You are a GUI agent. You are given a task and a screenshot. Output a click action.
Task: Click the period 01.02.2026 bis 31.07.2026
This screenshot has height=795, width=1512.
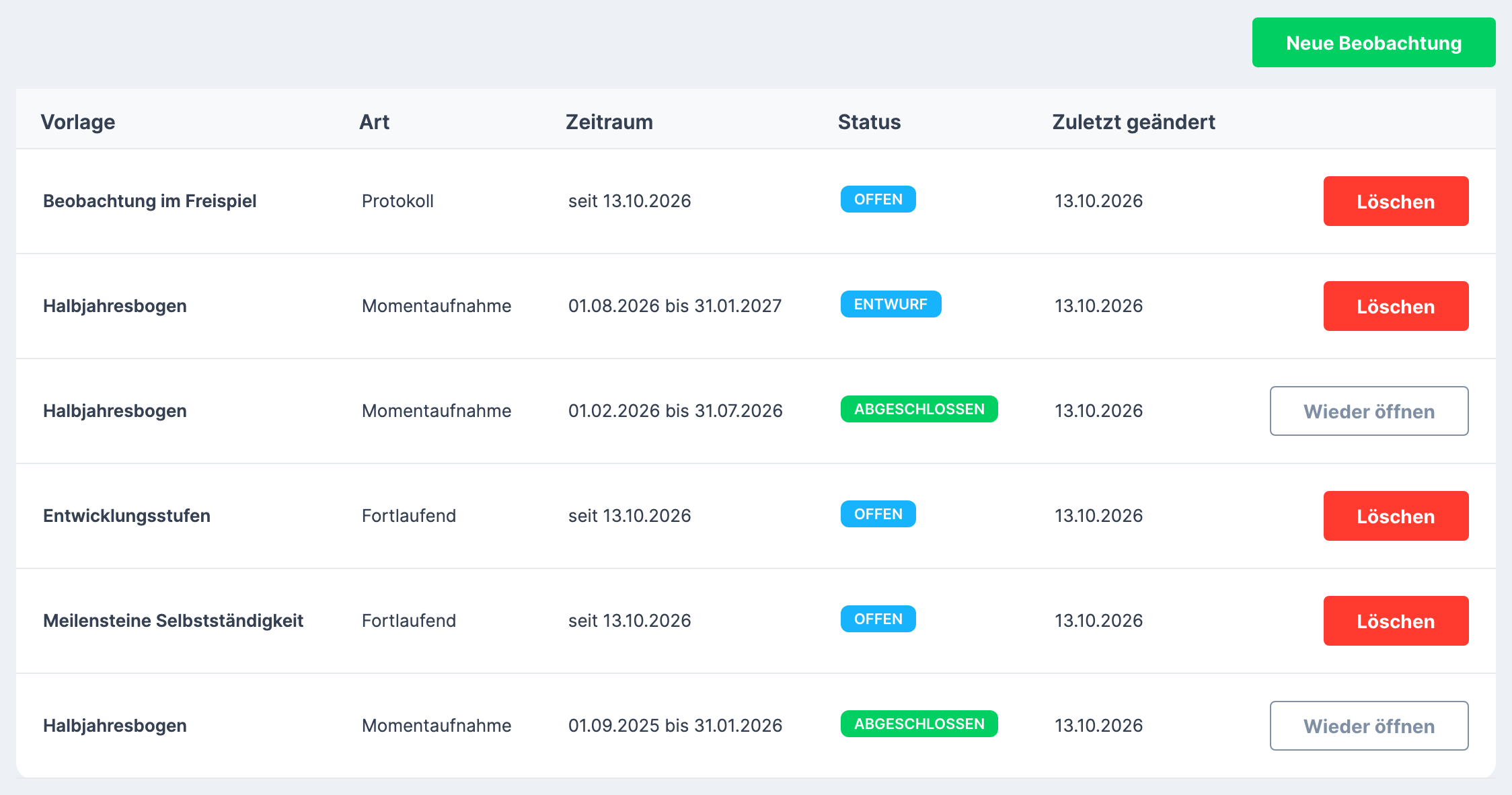click(x=675, y=411)
